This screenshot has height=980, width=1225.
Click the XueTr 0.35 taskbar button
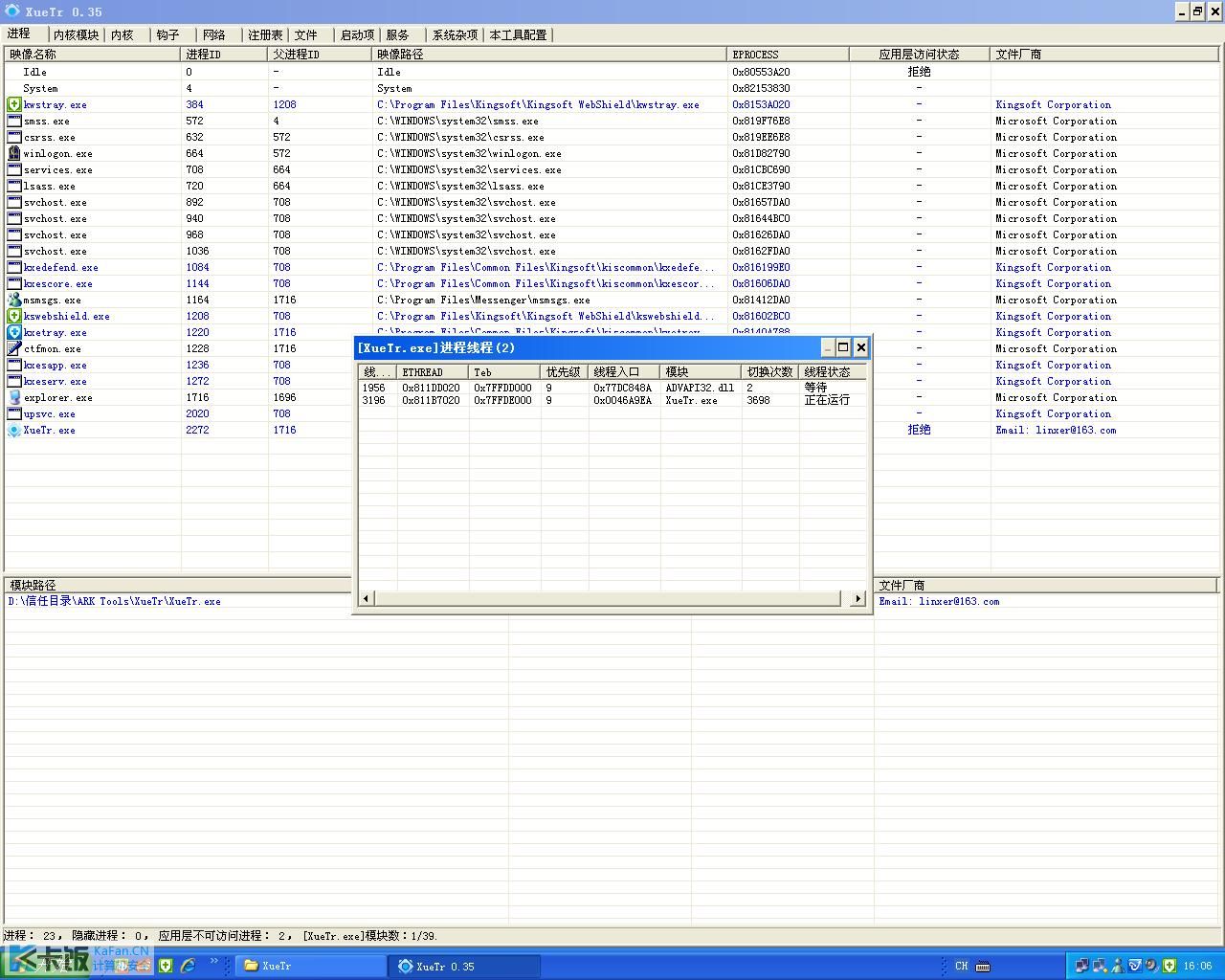[465, 966]
